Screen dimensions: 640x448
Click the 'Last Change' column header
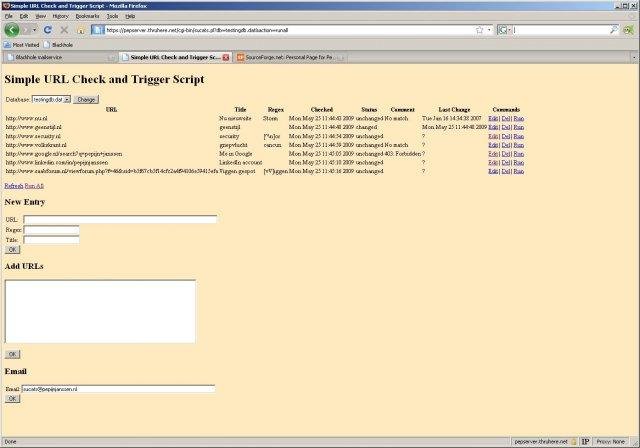coord(454,110)
